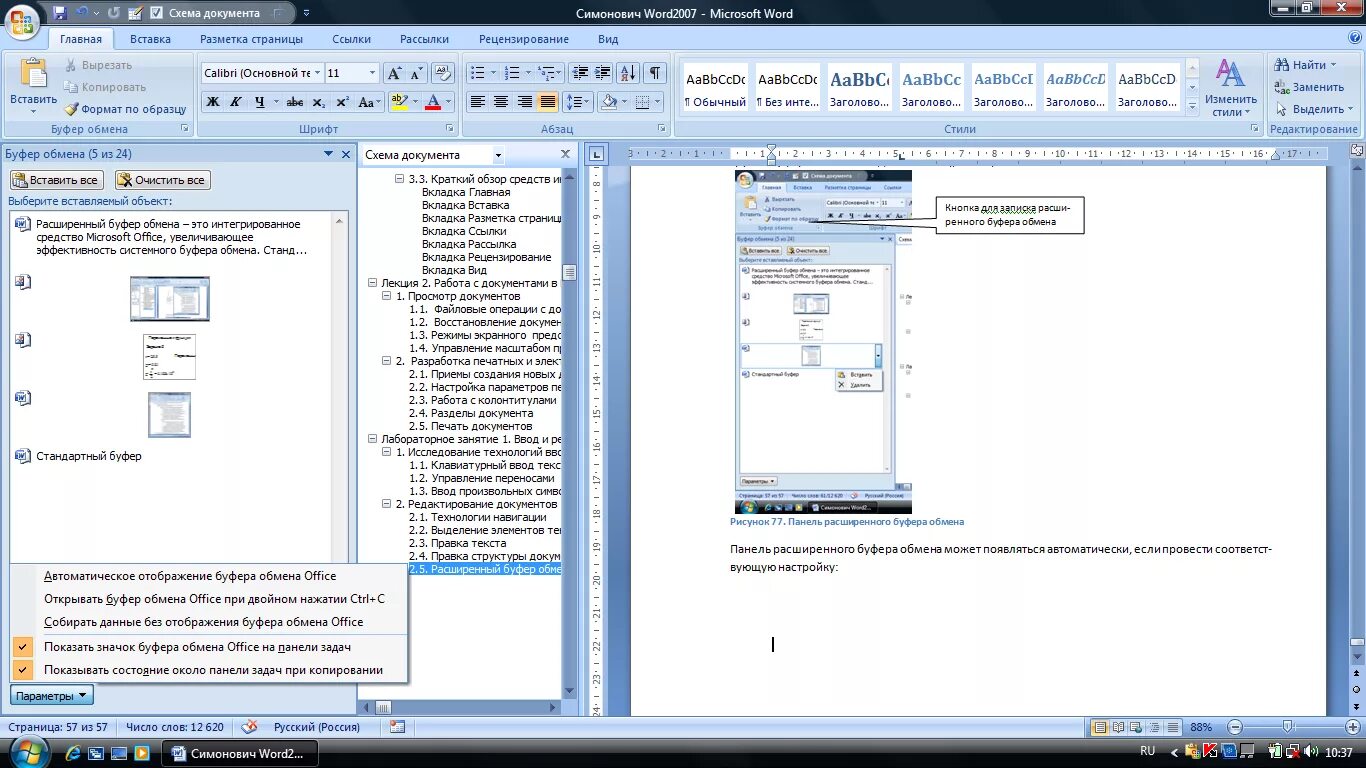Zoom in with the plus button
This screenshot has height=768, width=1366.
(x=1353, y=727)
